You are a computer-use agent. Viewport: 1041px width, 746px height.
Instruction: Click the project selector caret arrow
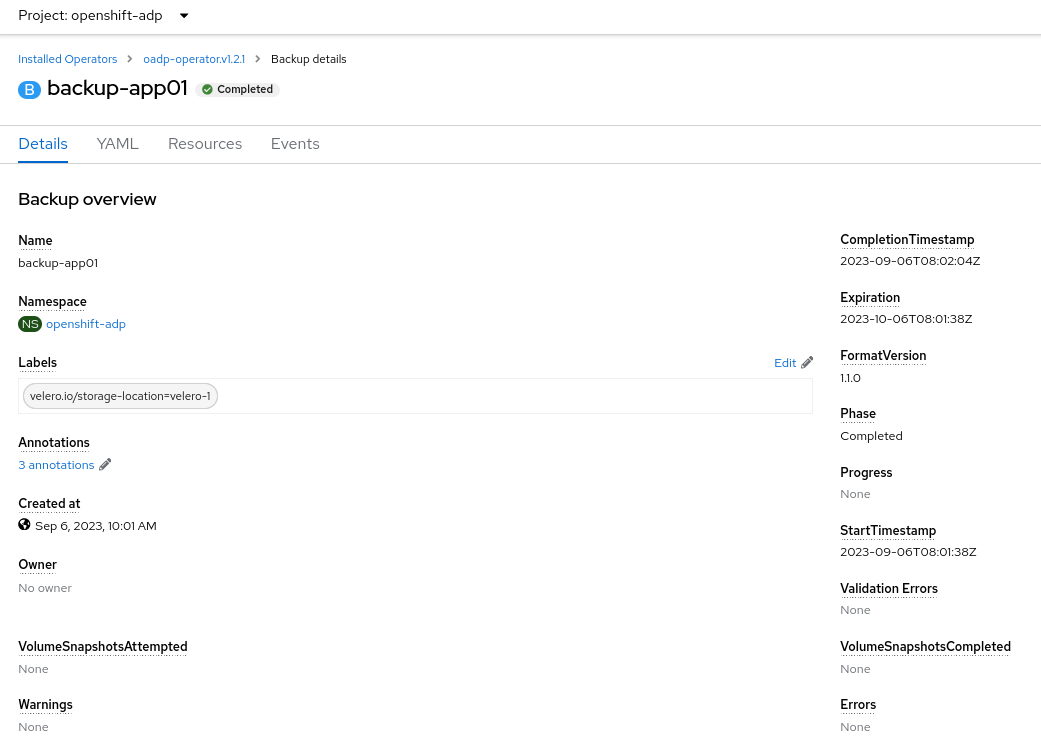pos(184,15)
